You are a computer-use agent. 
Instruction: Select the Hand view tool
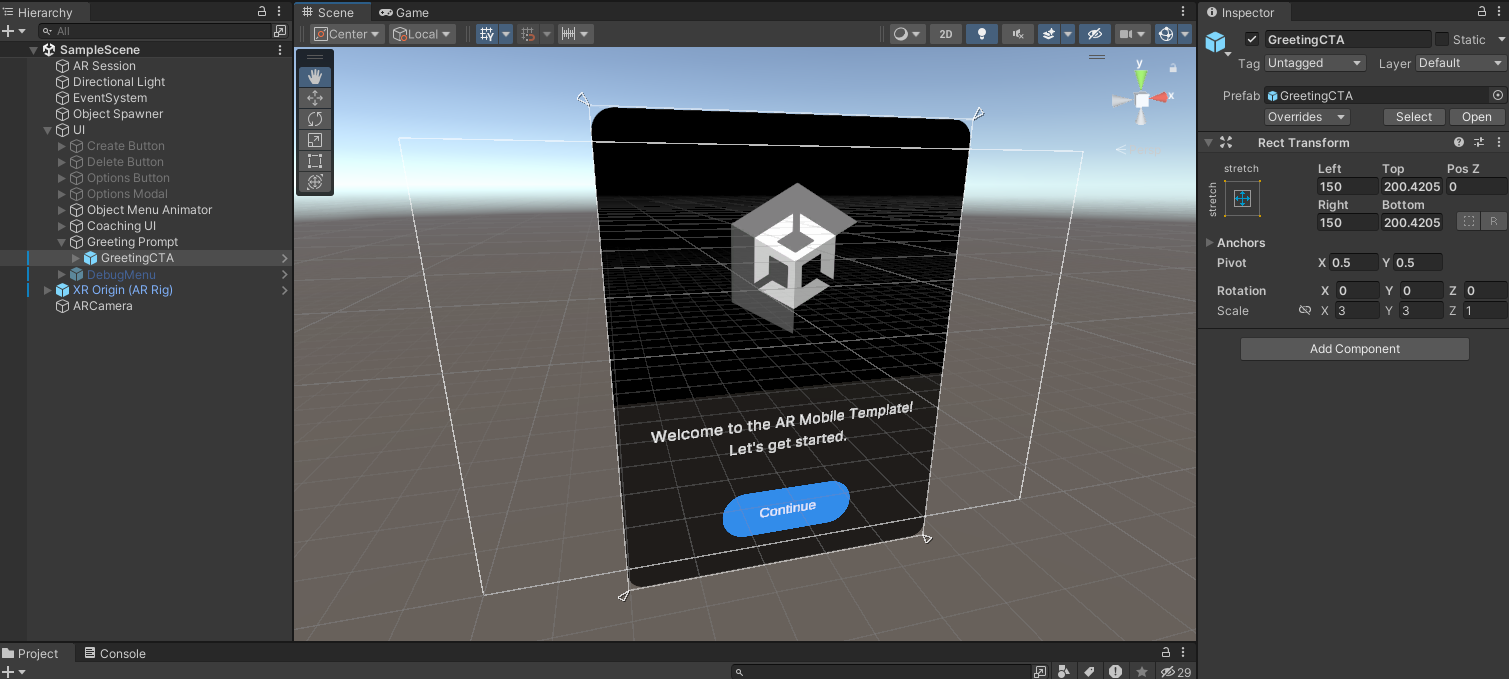click(x=315, y=76)
